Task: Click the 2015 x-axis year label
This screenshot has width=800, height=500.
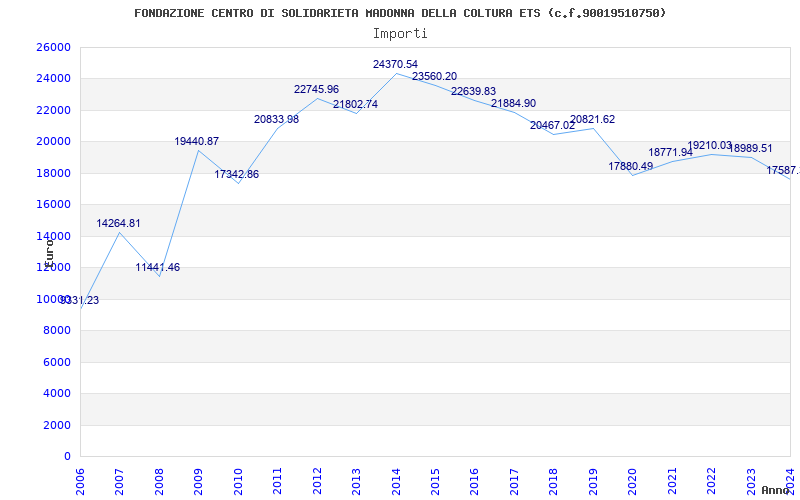Action: point(435,481)
